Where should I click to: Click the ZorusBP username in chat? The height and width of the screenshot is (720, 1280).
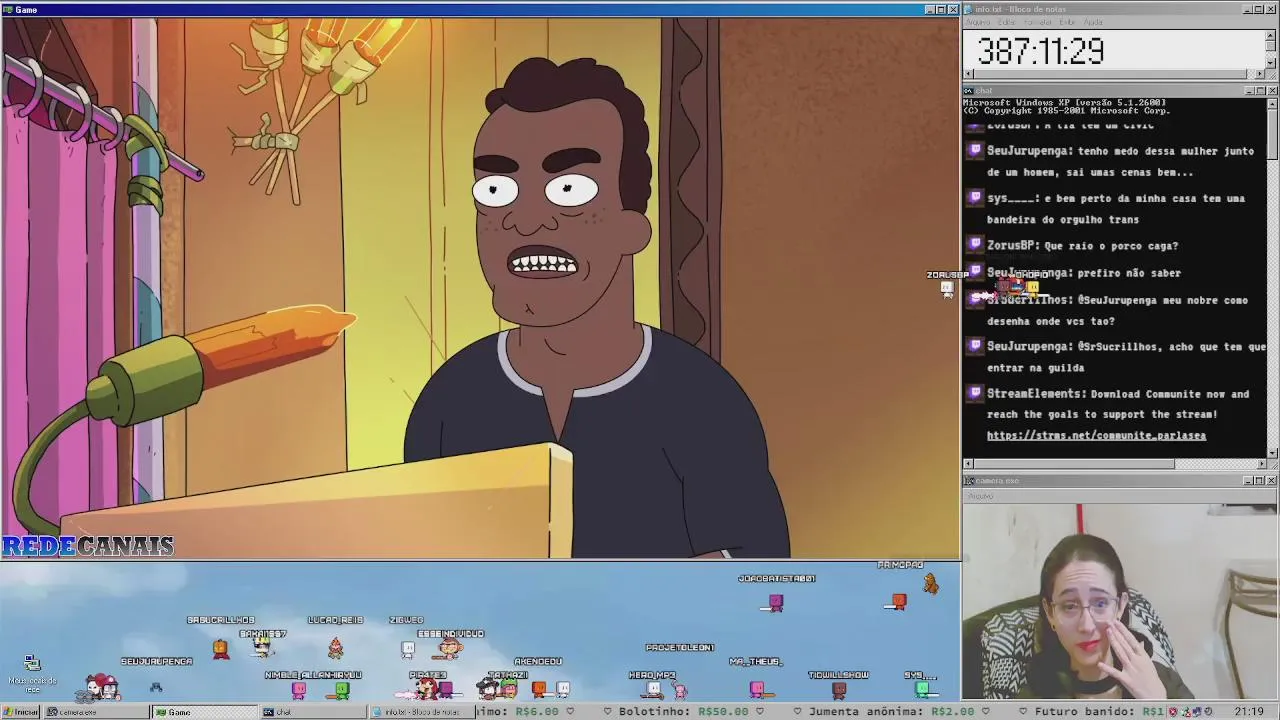tap(1012, 246)
